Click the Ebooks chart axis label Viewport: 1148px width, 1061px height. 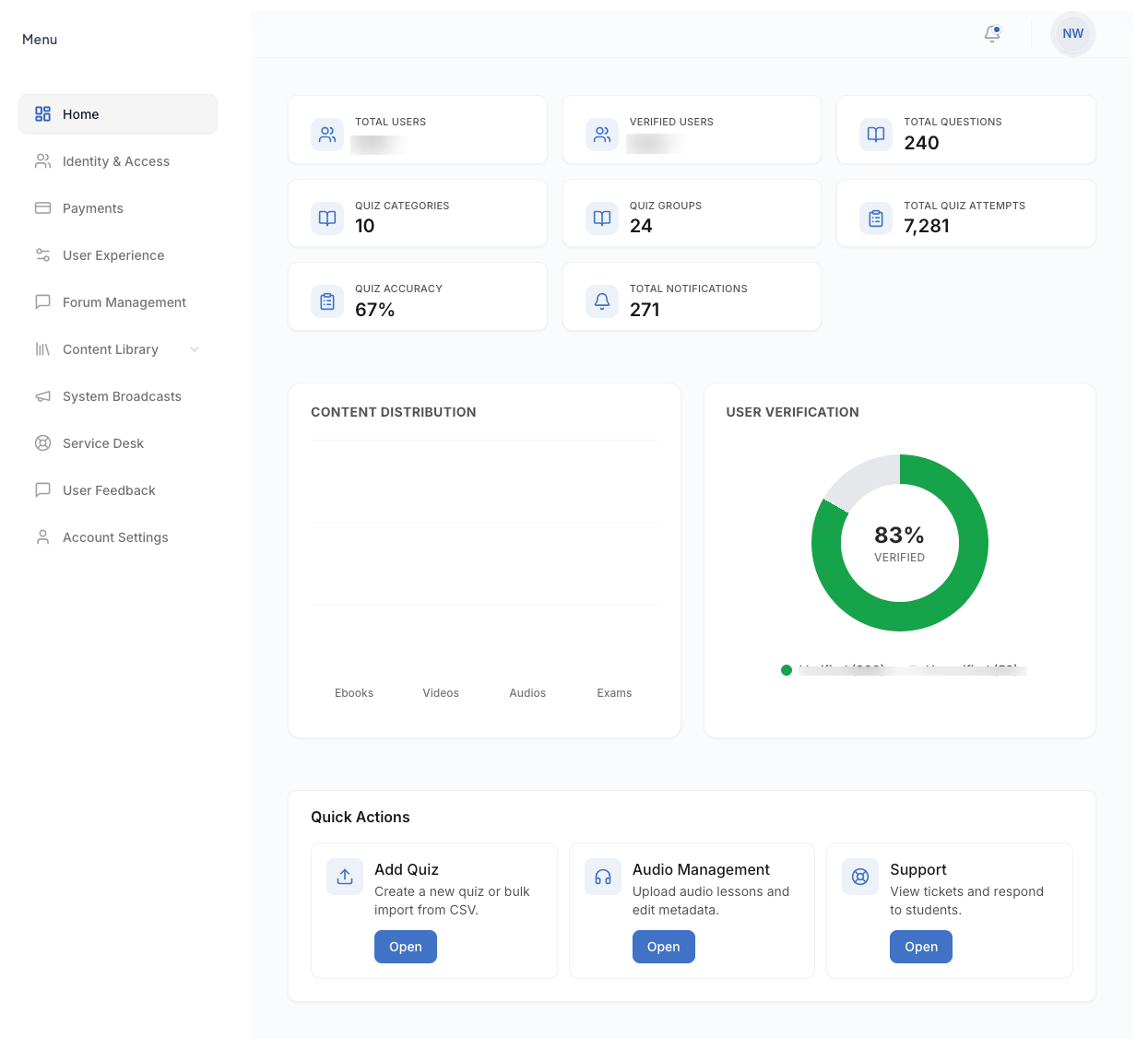click(x=354, y=693)
